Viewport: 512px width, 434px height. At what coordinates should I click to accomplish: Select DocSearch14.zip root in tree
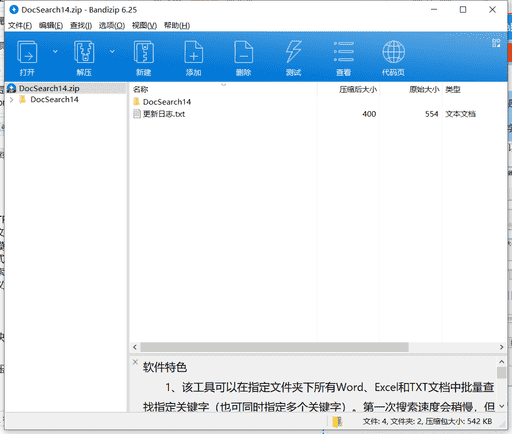click(49, 88)
